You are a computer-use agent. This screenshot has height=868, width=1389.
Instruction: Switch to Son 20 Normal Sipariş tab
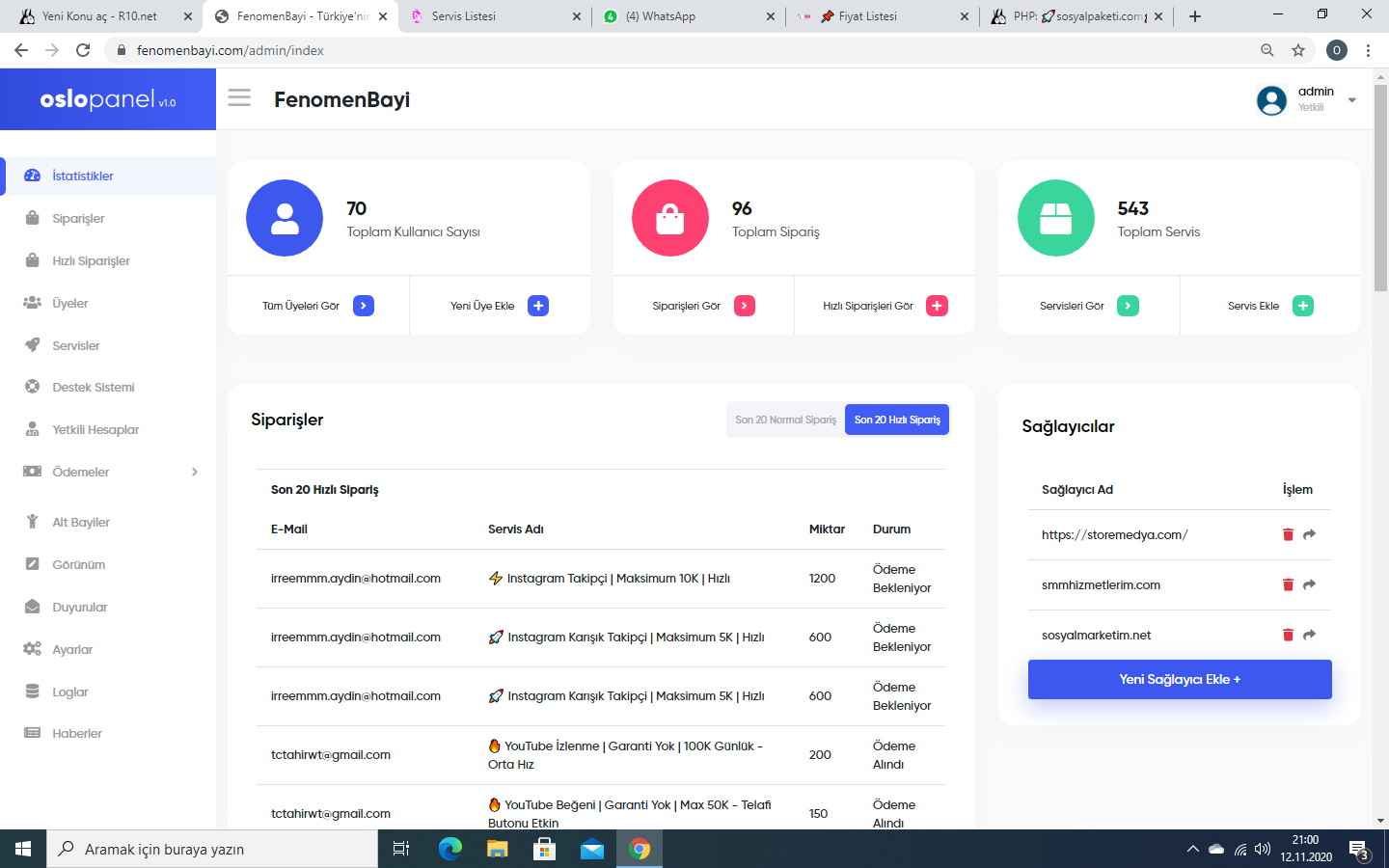tap(785, 420)
